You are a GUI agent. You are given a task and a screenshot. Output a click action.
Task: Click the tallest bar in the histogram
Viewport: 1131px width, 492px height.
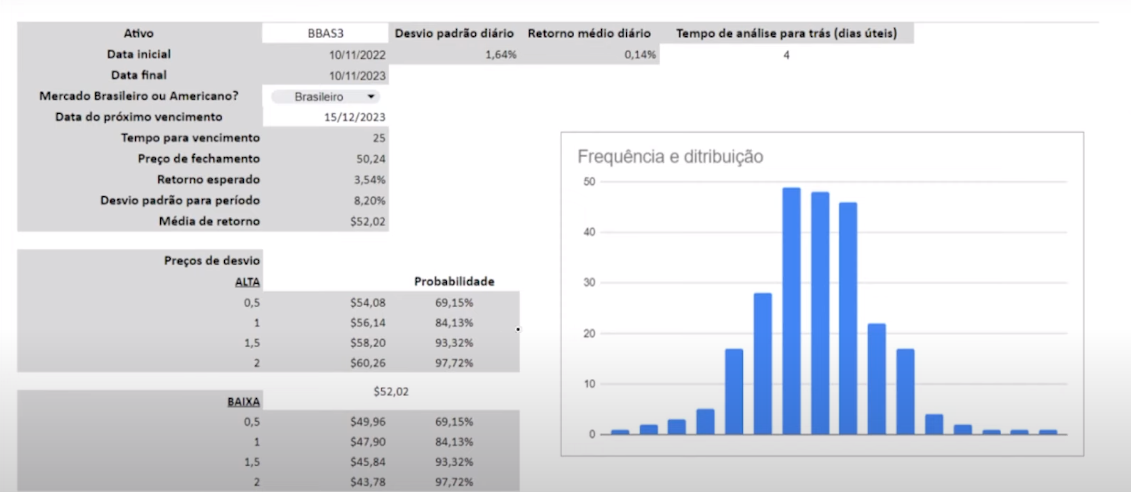[791, 310]
